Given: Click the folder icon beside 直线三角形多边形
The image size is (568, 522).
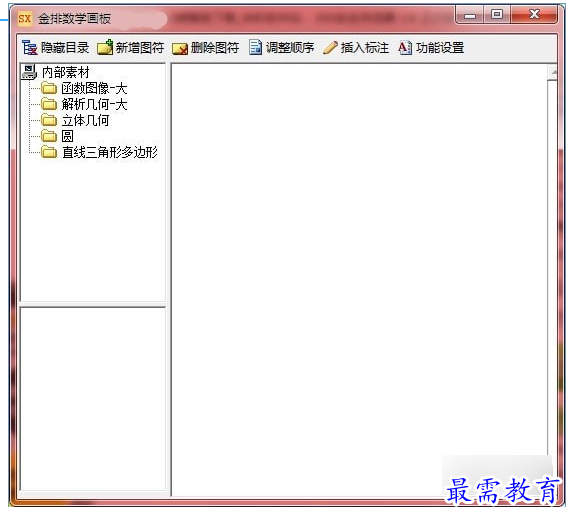Looking at the screenshot, I should 49,152.
